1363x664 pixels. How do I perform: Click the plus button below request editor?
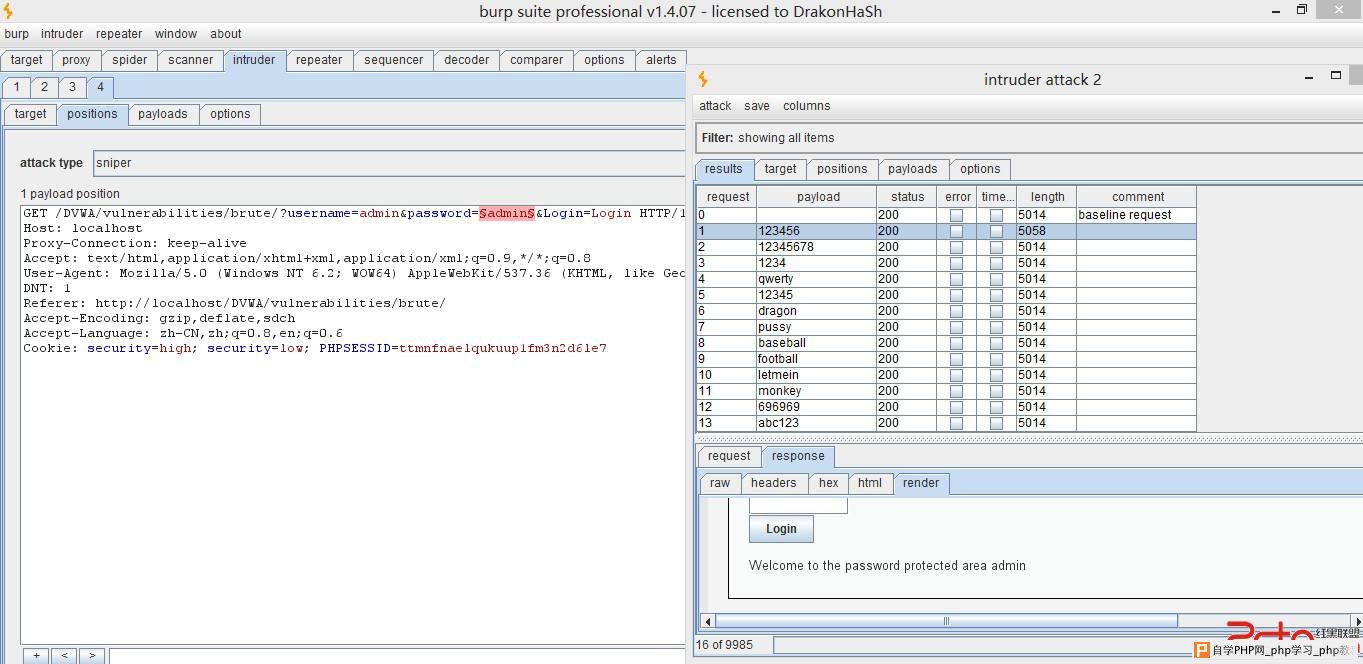(36, 656)
